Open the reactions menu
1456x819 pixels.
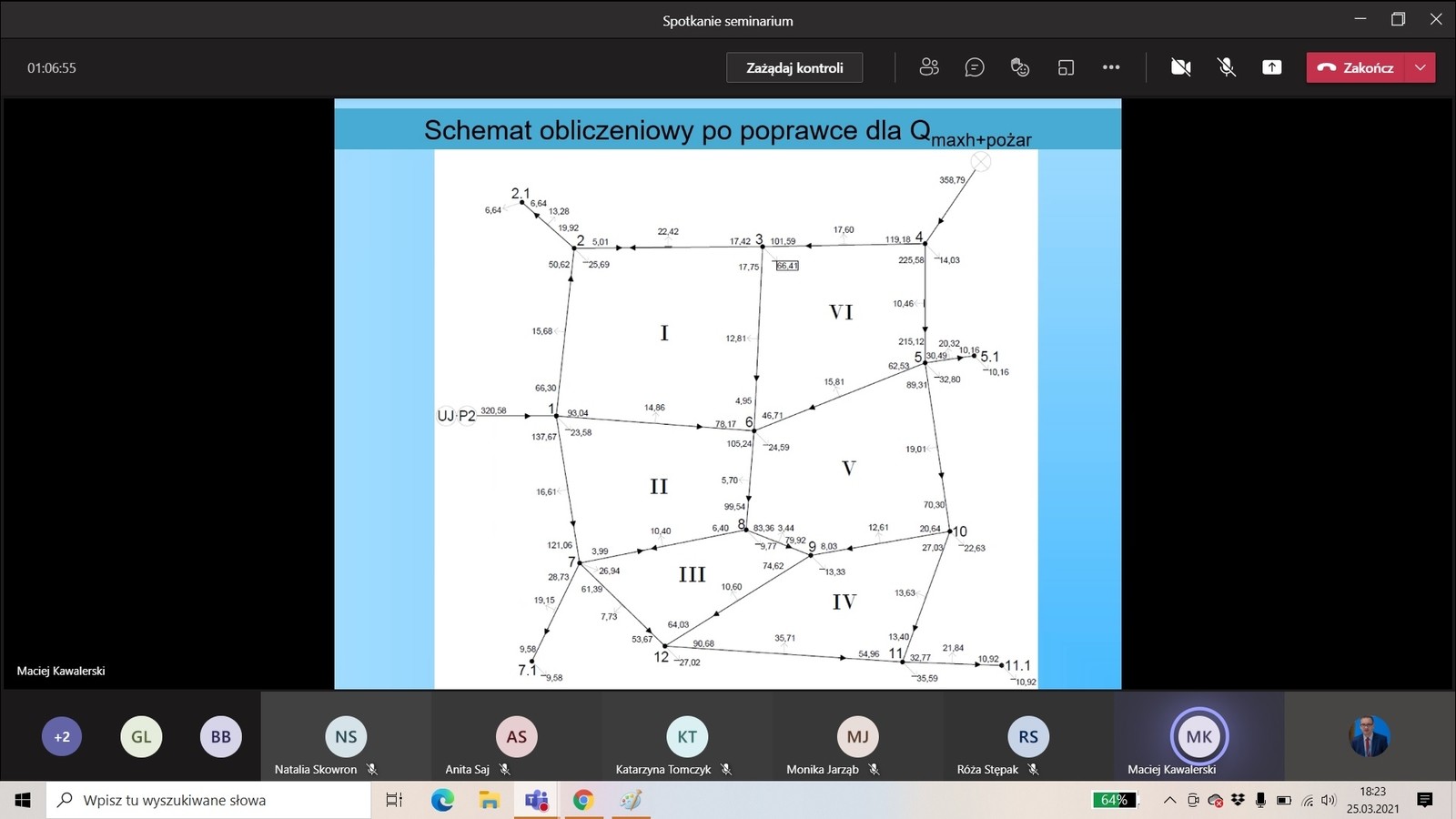click(1020, 67)
